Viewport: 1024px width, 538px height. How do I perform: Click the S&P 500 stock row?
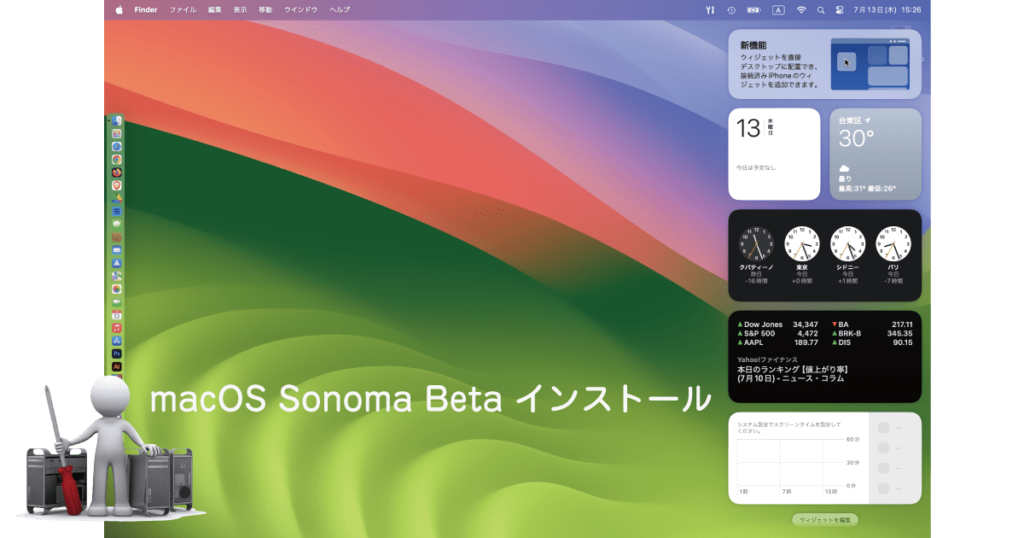(x=777, y=334)
